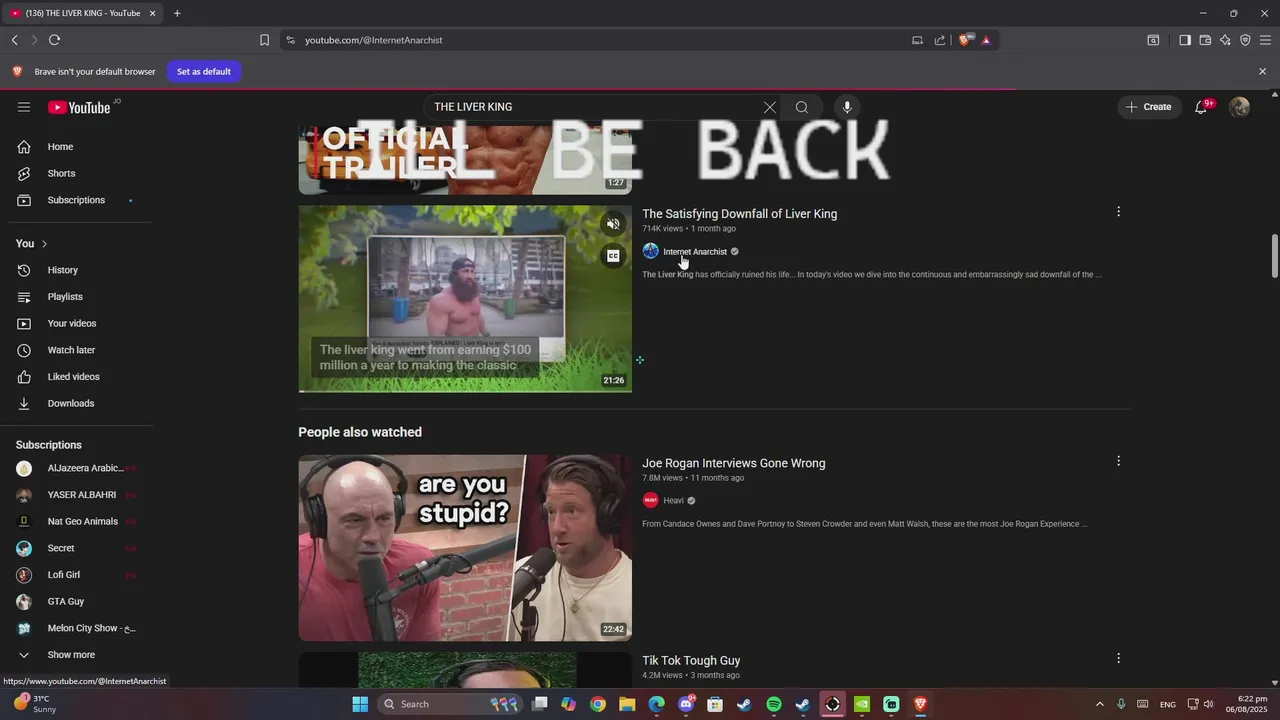Click the browser address bar URL
Viewport: 1280px width, 720px height.
[373, 40]
